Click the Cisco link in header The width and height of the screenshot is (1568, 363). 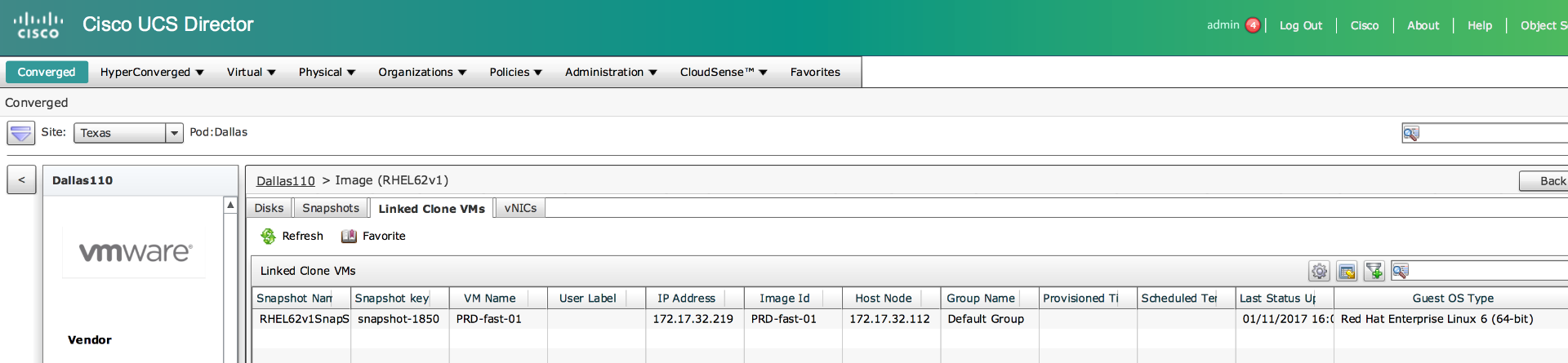(1365, 25)
